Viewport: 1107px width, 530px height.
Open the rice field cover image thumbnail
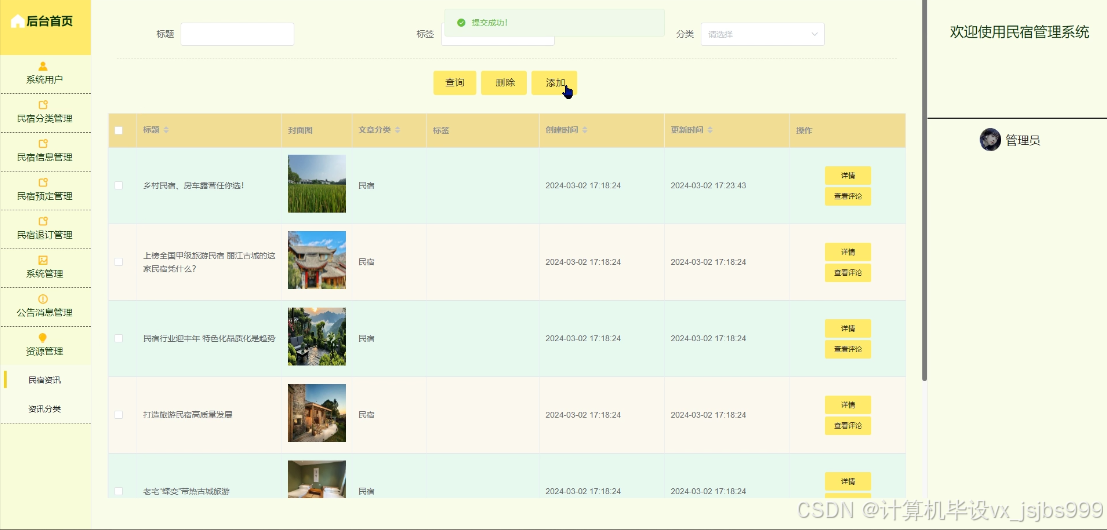317,183
